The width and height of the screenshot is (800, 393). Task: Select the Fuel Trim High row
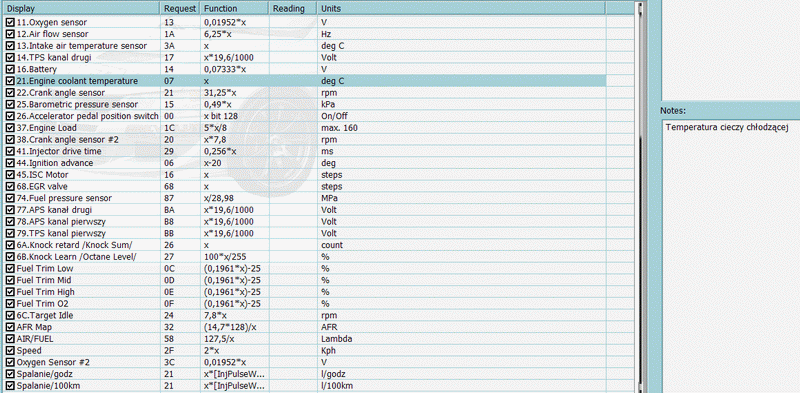(305, 292)
